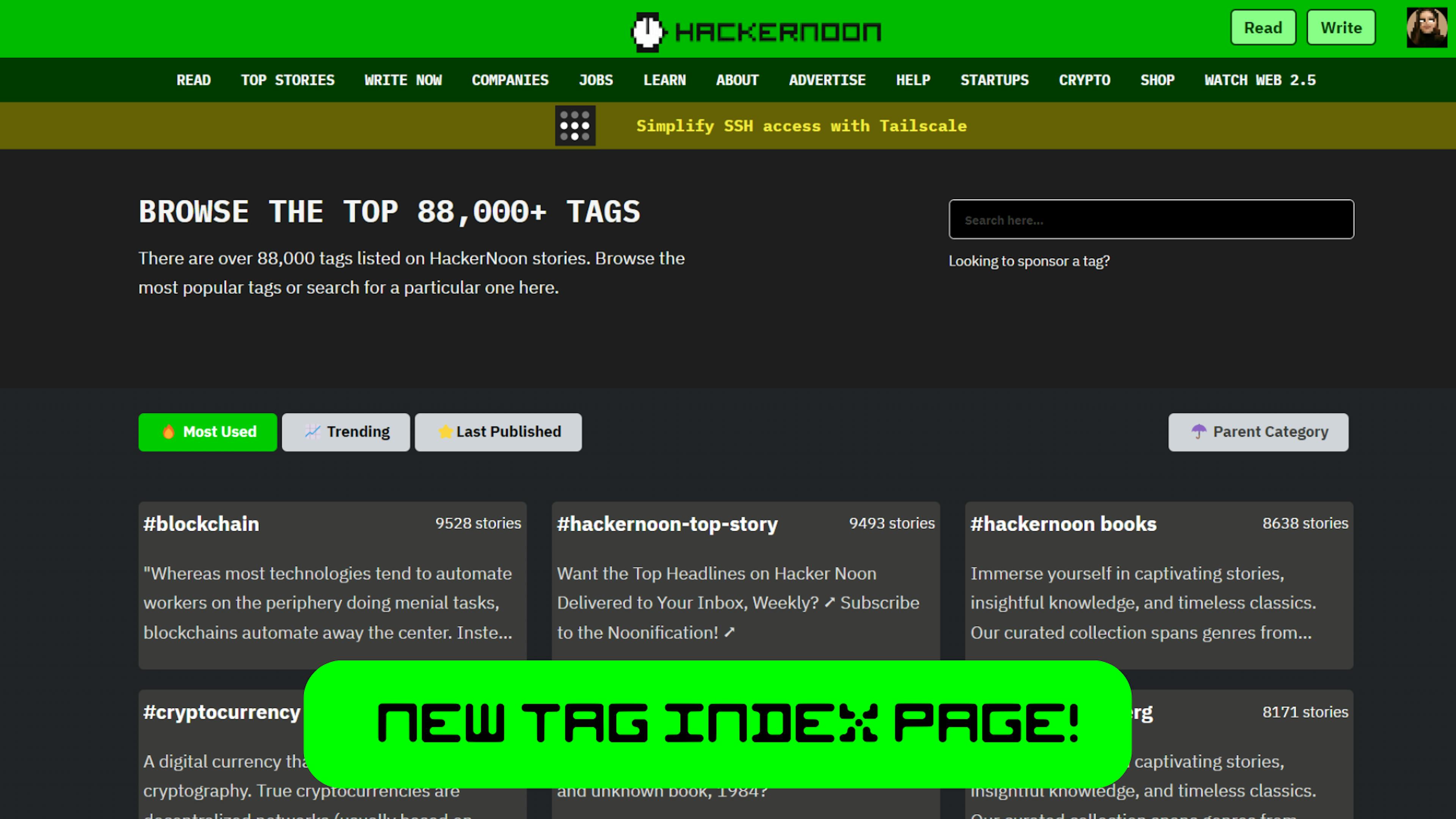Select the Trending filter icon
1456x819 pixels.
tap(312, 431)
